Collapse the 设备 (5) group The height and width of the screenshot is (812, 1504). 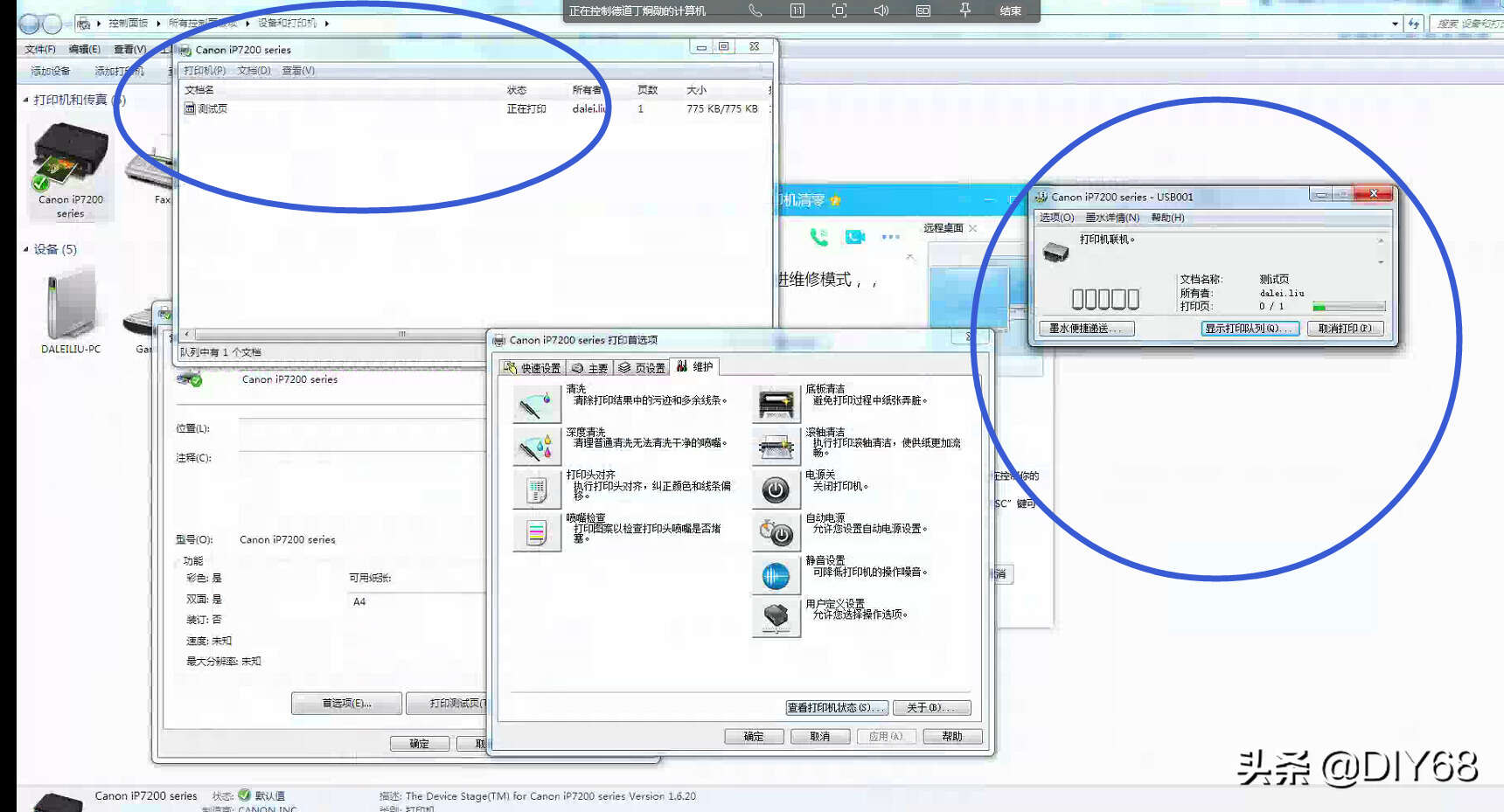click(x=25, y=249)
